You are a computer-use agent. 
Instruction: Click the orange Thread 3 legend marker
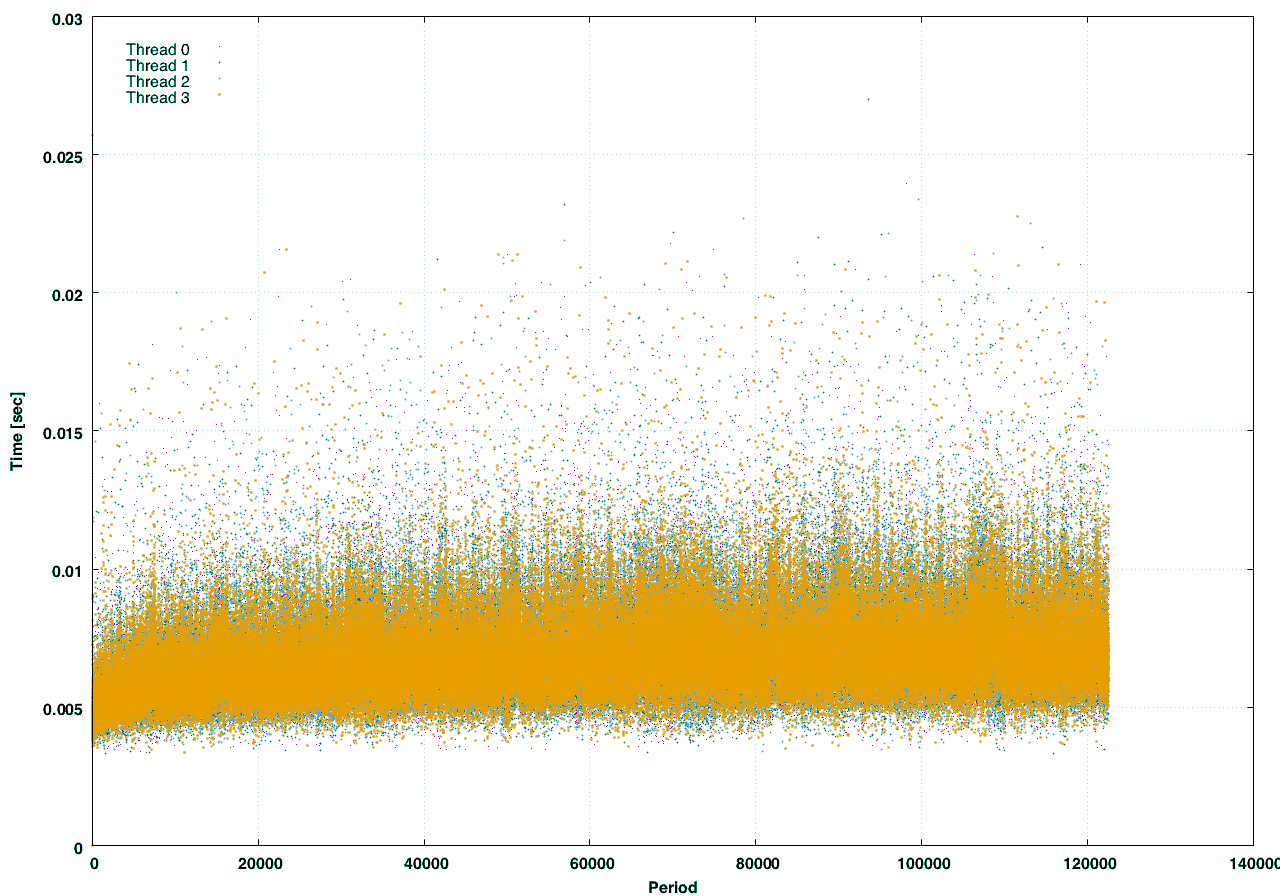click(x=219, y=95)
